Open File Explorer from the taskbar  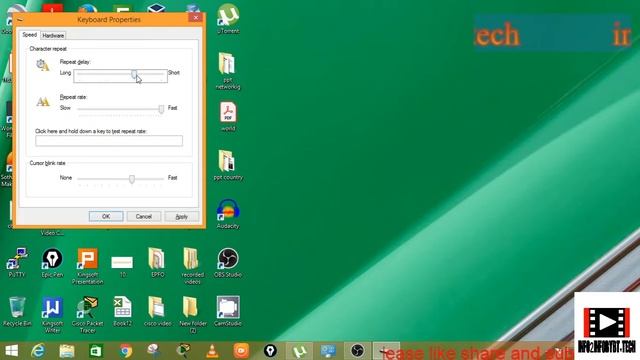(x=67, y=351)
